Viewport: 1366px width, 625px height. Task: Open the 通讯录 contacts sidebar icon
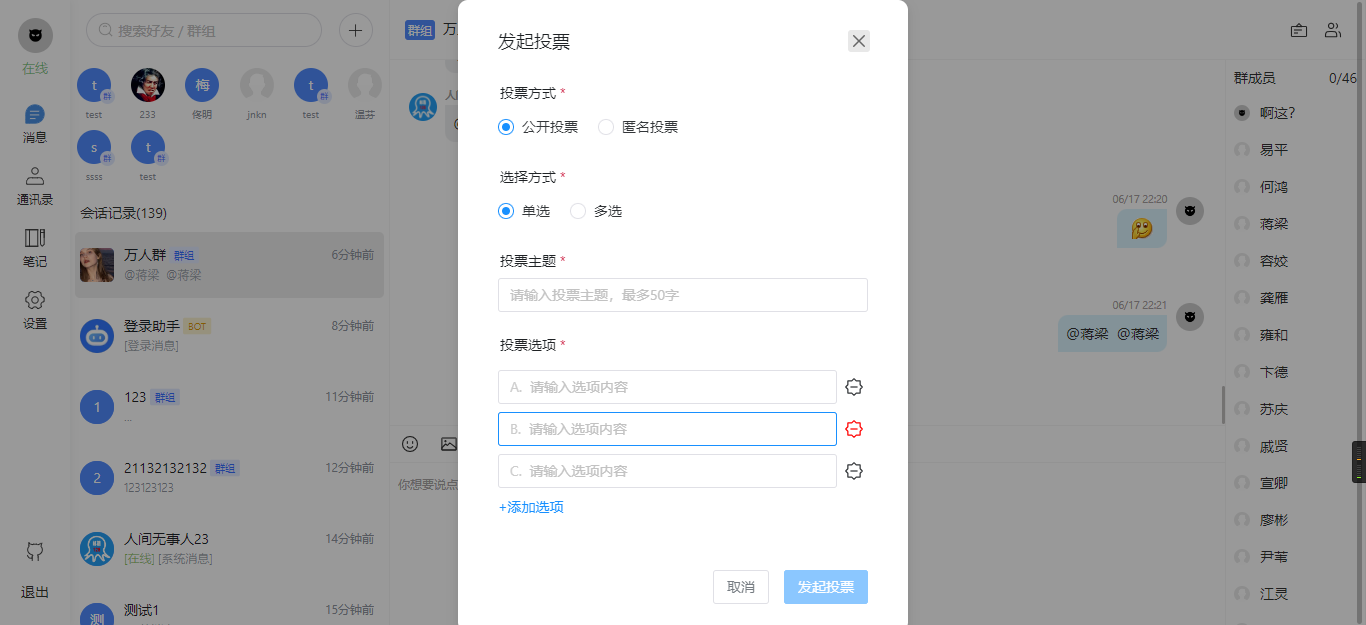[35, 186]
